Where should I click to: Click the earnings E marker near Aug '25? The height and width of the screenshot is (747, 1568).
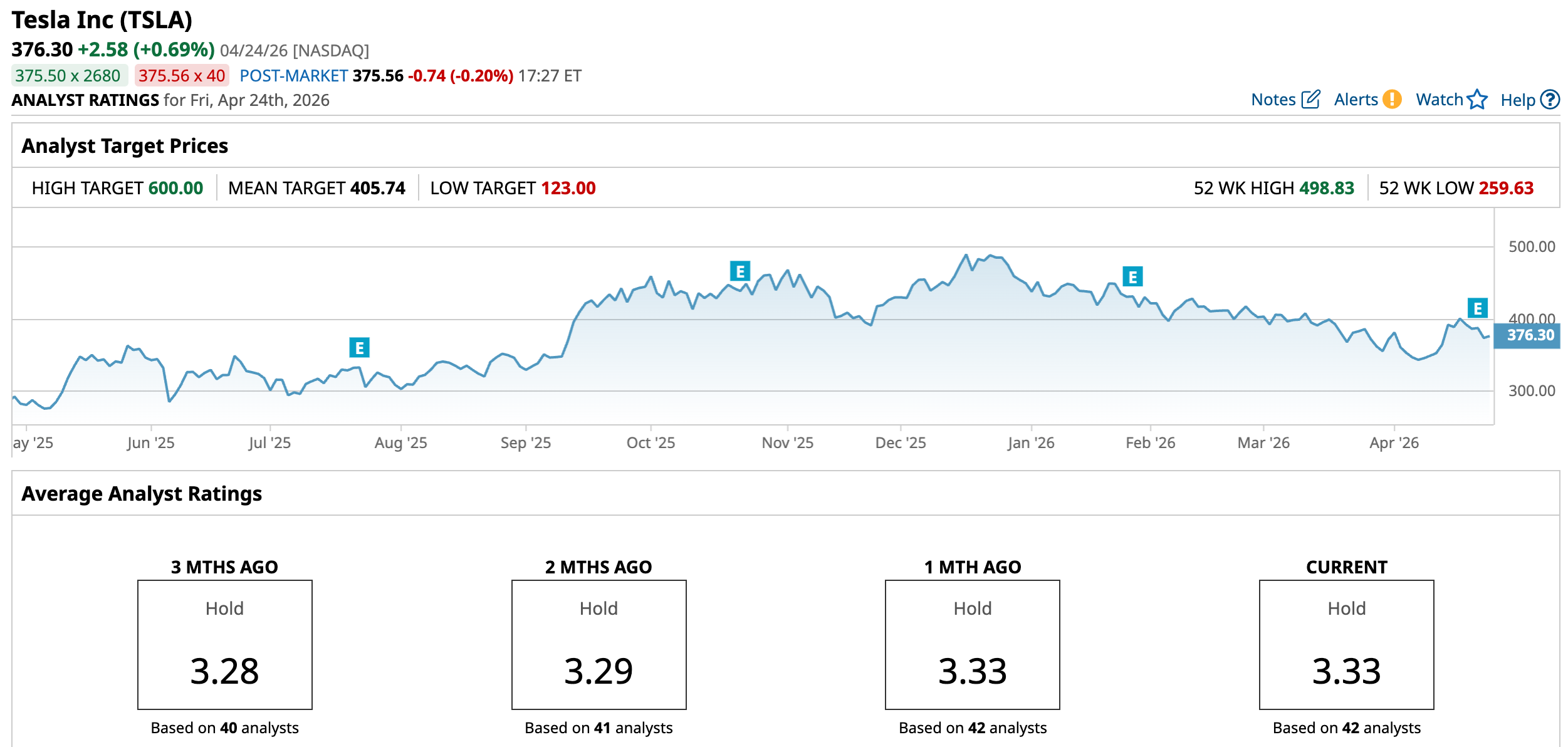(x=359, y=347)
